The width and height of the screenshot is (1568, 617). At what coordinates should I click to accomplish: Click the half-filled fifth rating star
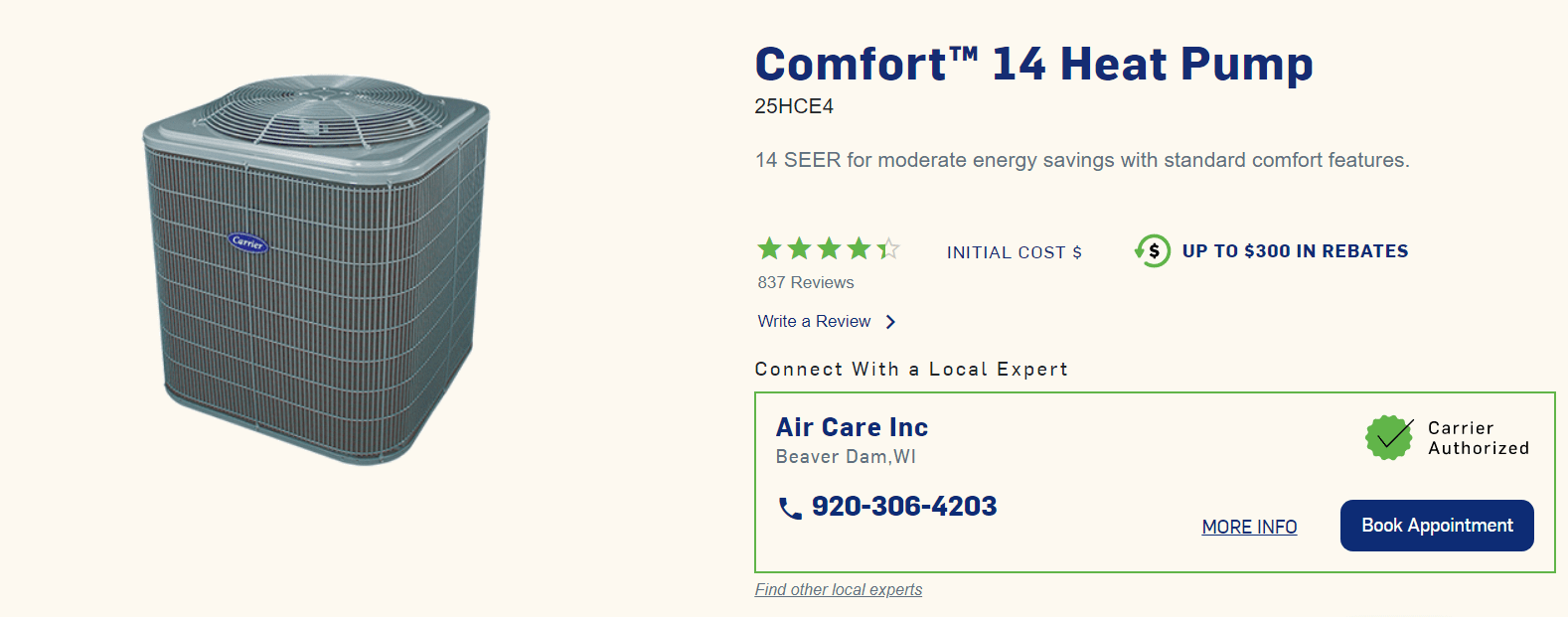pyautogui.click(x=888, y=248)
